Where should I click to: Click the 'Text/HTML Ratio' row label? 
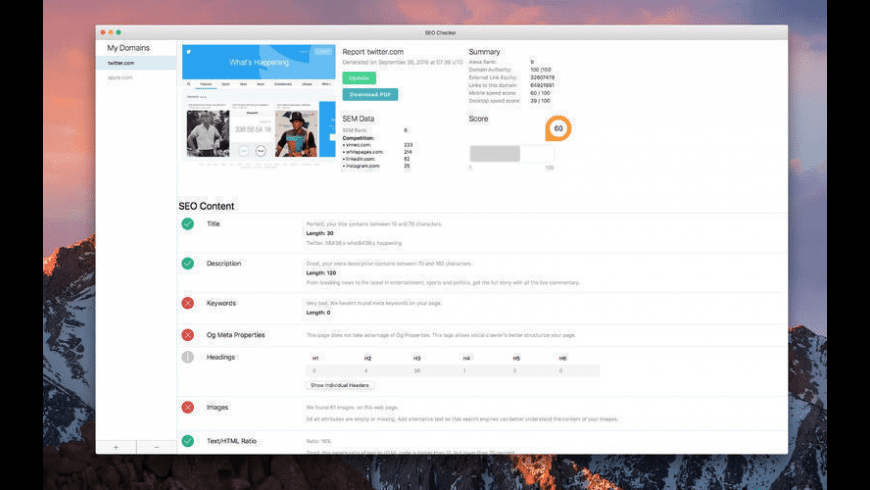tap(231, 441)
